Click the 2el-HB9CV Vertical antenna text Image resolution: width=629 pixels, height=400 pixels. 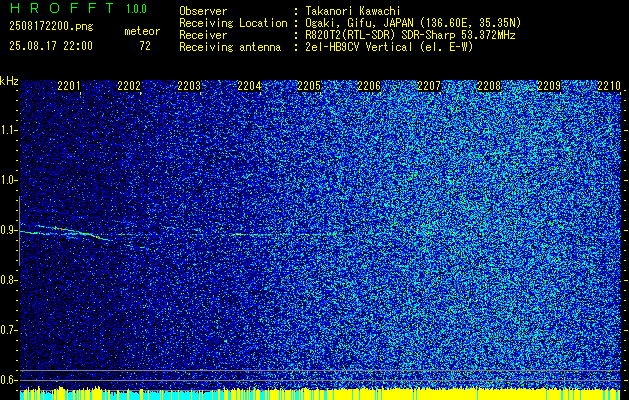(388, 47)
